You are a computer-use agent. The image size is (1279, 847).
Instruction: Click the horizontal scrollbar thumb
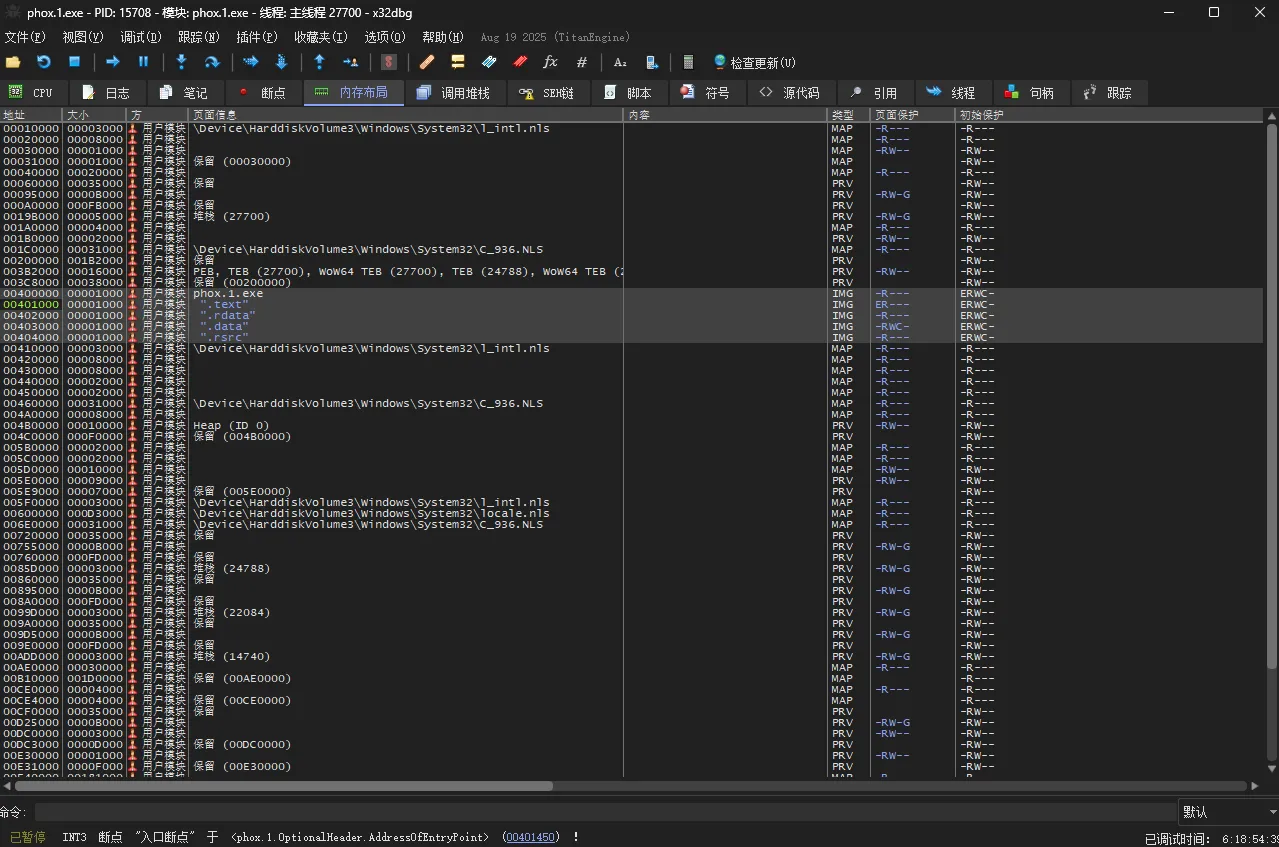click(283, 786)
